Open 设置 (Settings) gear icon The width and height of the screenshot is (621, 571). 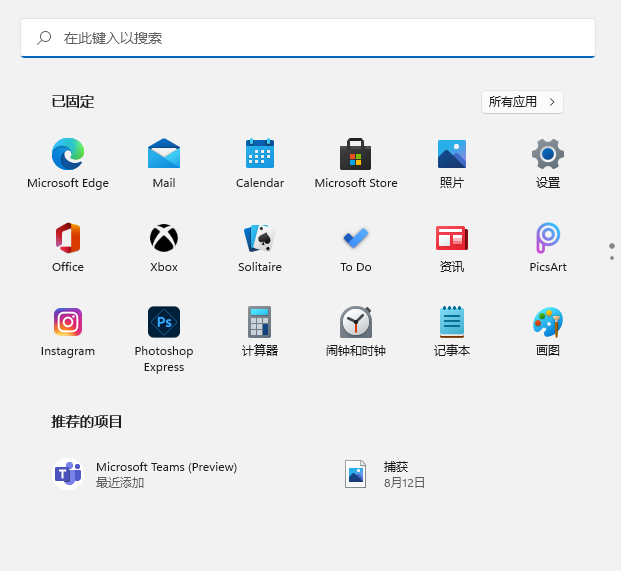pyautogui.click(x=548, y=154)
